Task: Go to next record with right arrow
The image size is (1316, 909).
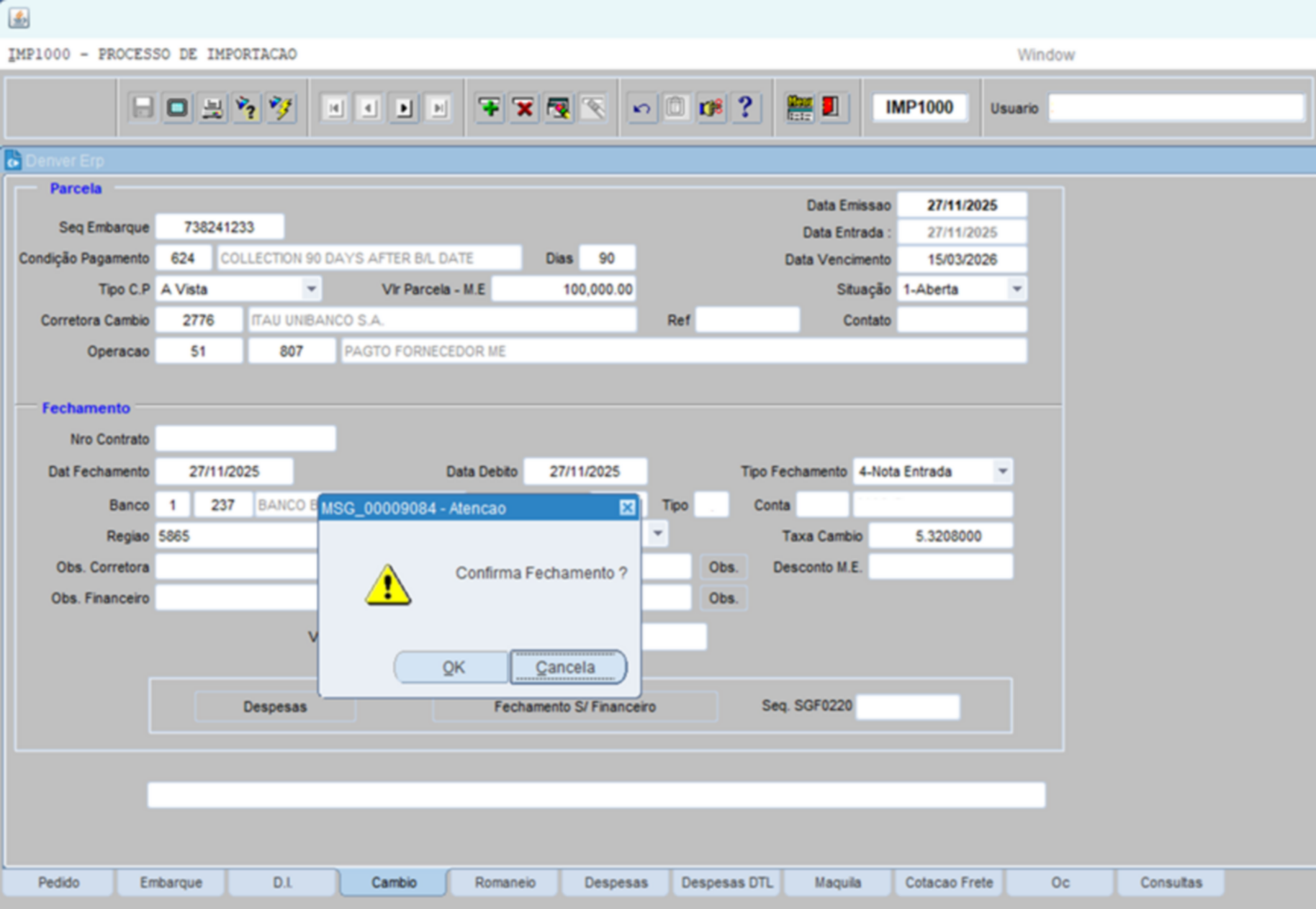Action: tap(404, 108)
